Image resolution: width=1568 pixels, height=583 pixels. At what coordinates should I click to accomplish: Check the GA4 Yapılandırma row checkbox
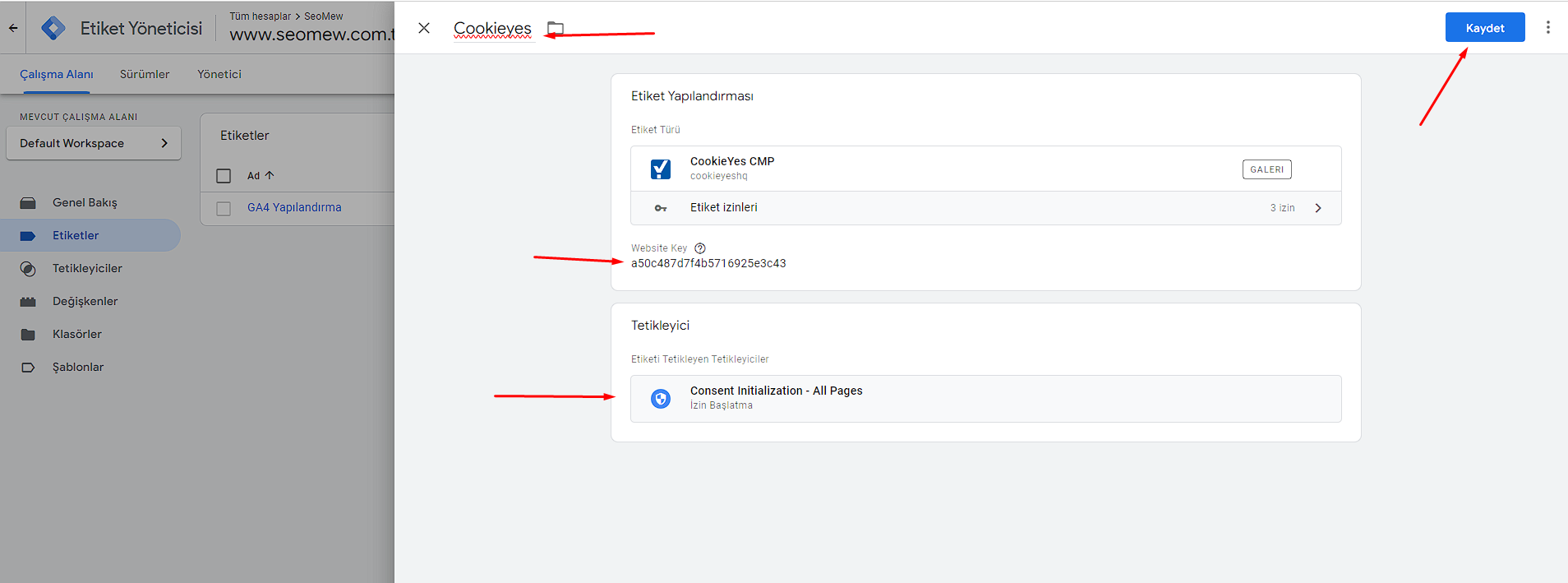(224, 209)
